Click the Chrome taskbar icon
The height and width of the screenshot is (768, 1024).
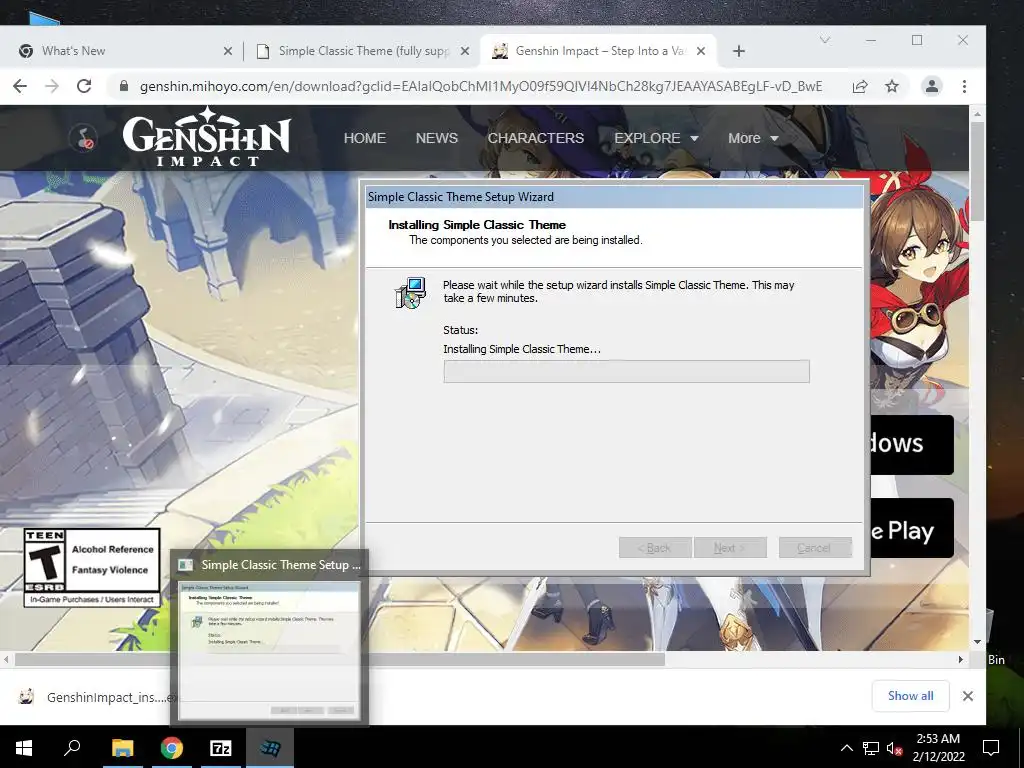[172, 748]
